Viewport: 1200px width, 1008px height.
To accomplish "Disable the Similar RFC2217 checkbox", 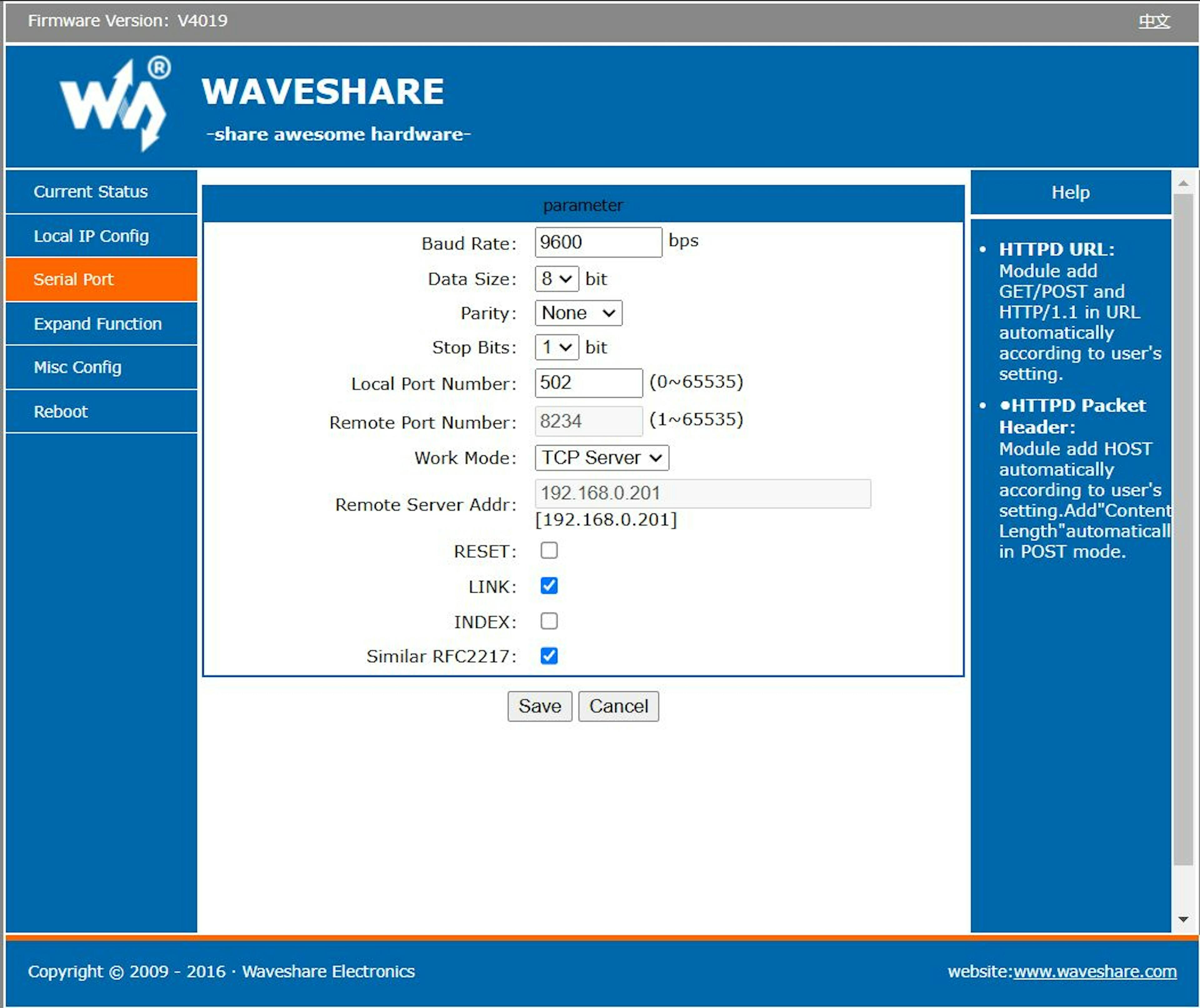I will (549, 656).
